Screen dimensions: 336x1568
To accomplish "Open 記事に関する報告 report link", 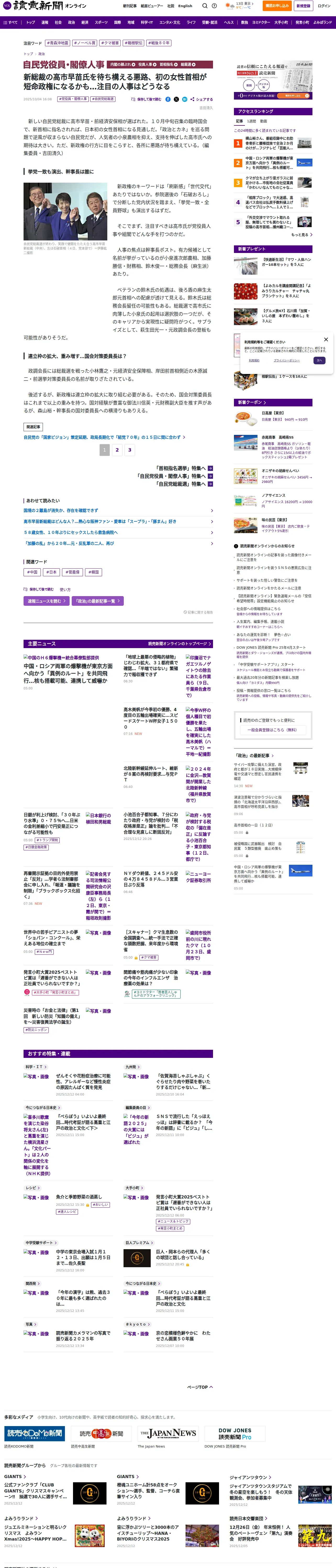I will [x=198, y=612].
